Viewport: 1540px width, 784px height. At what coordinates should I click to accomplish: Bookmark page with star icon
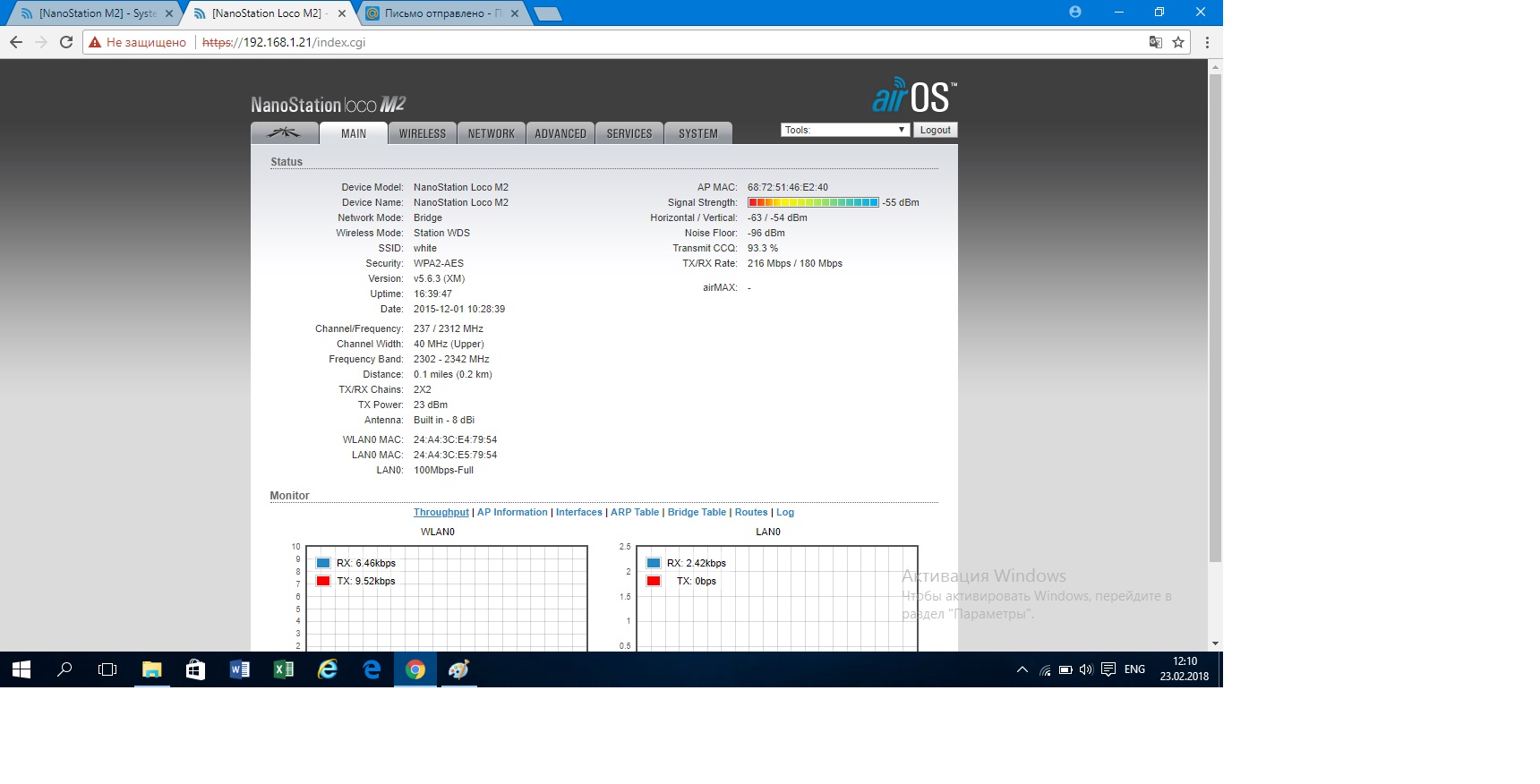(x=1178, y=42)
